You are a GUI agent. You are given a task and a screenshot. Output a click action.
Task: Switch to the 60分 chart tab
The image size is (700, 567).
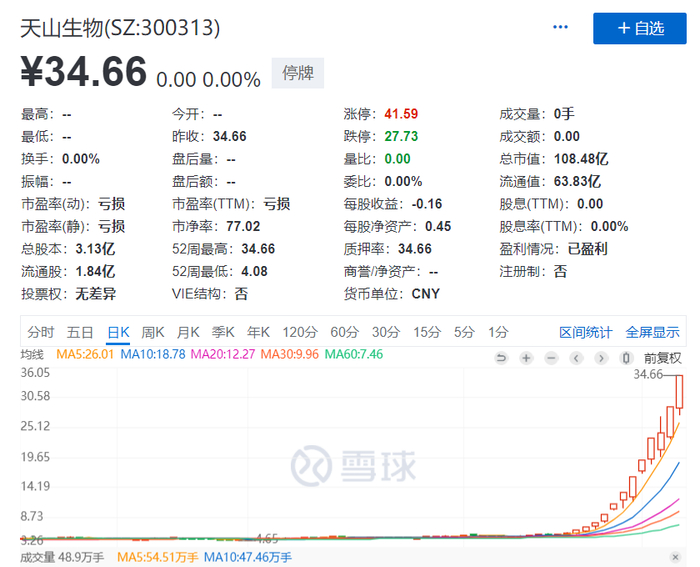pos(345,332)
